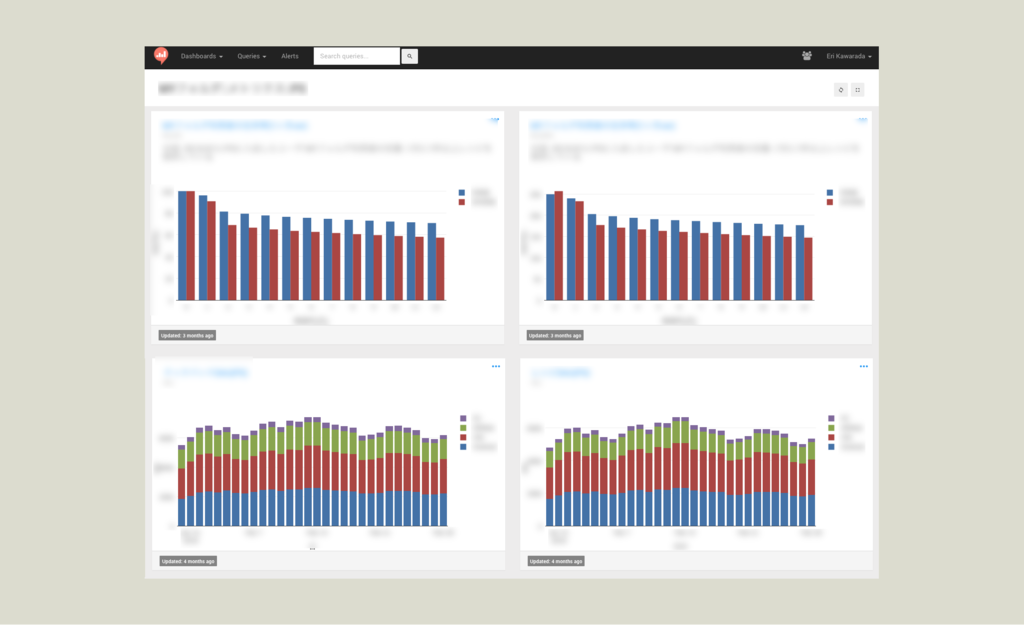Image resolution: width=1024 pixels, height=625 pixels.
Task: Click the bottom-right widget's Updated 4 months ago badge
Action: (556, 561)
